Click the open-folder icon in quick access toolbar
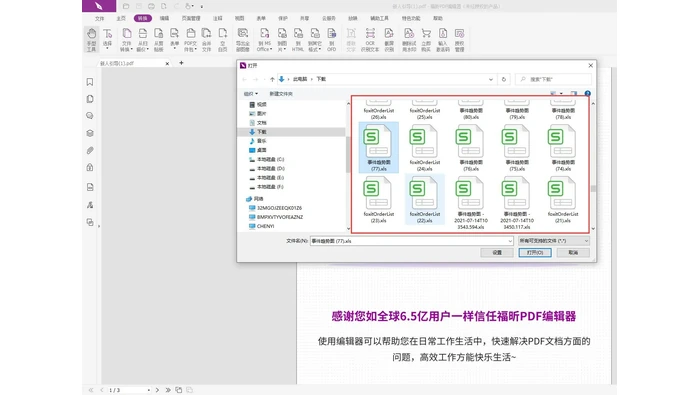The image size is (700, 395). pos(126,6)
